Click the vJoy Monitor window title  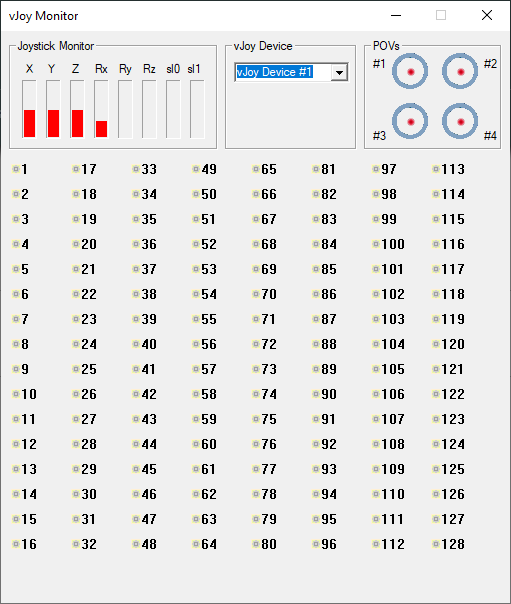click(x=44, y=16)
